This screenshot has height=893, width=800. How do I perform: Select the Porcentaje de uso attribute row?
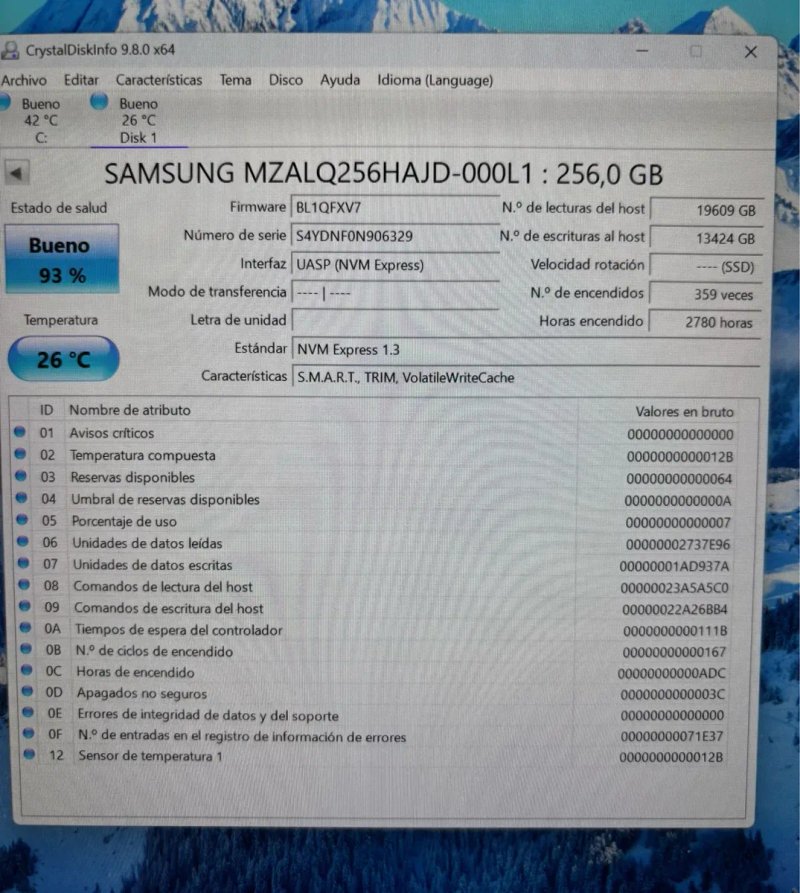[x=374, y=522]
